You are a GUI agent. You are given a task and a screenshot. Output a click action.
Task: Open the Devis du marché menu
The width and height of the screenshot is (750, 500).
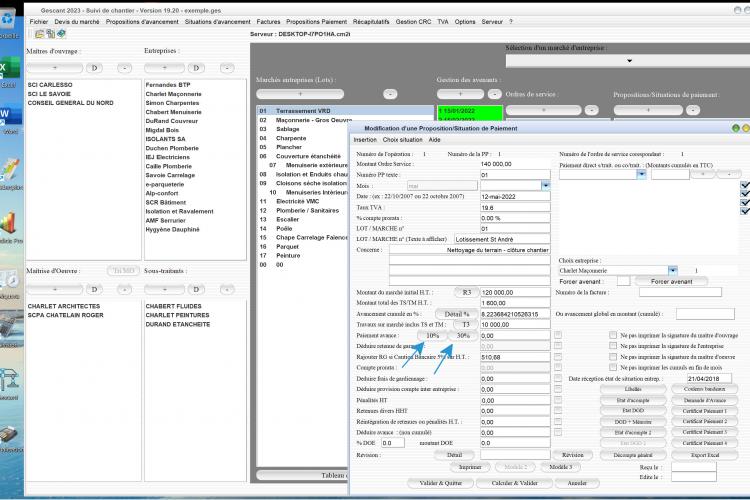pyautogui.click(x=77, y=22)
